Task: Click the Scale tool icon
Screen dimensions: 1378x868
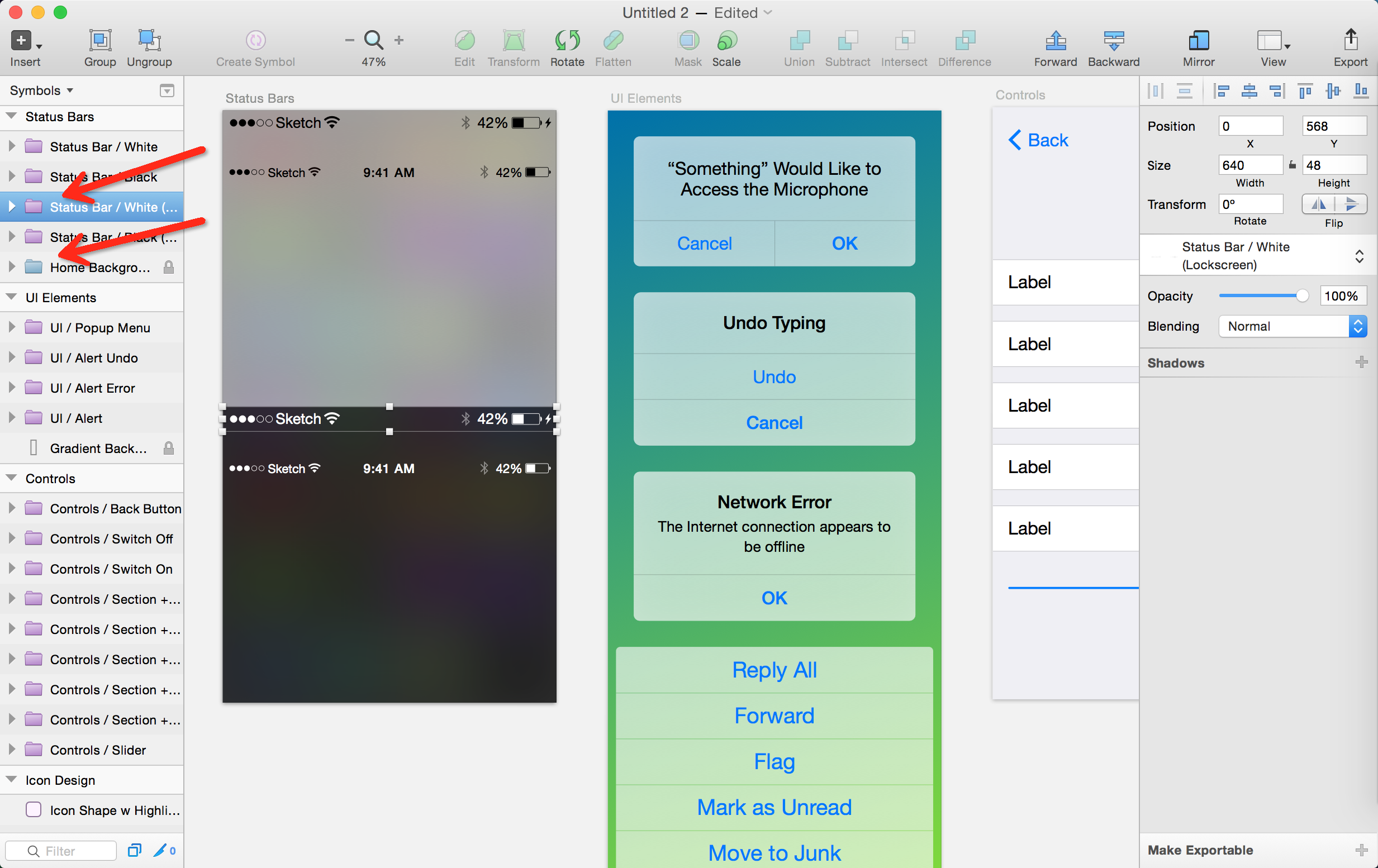Action: tap(726, 41)
